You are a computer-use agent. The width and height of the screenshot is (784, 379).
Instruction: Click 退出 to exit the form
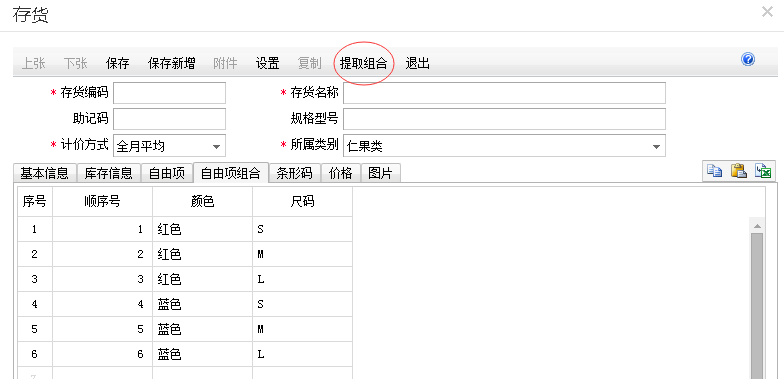click(x=418, y=64)
